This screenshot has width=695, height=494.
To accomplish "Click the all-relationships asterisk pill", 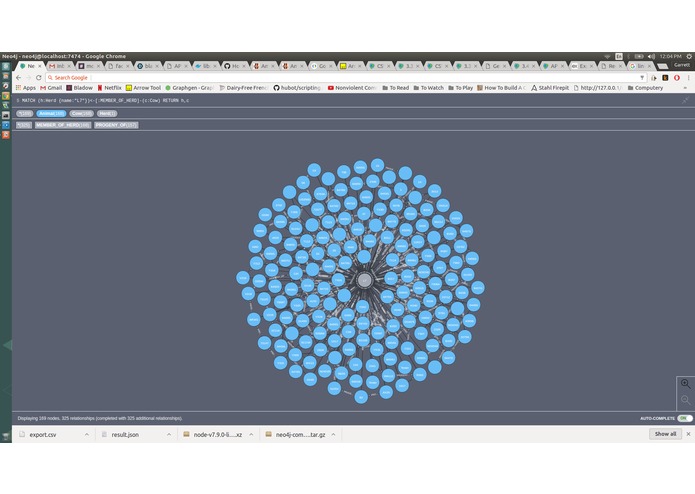I will coord(23,125).
